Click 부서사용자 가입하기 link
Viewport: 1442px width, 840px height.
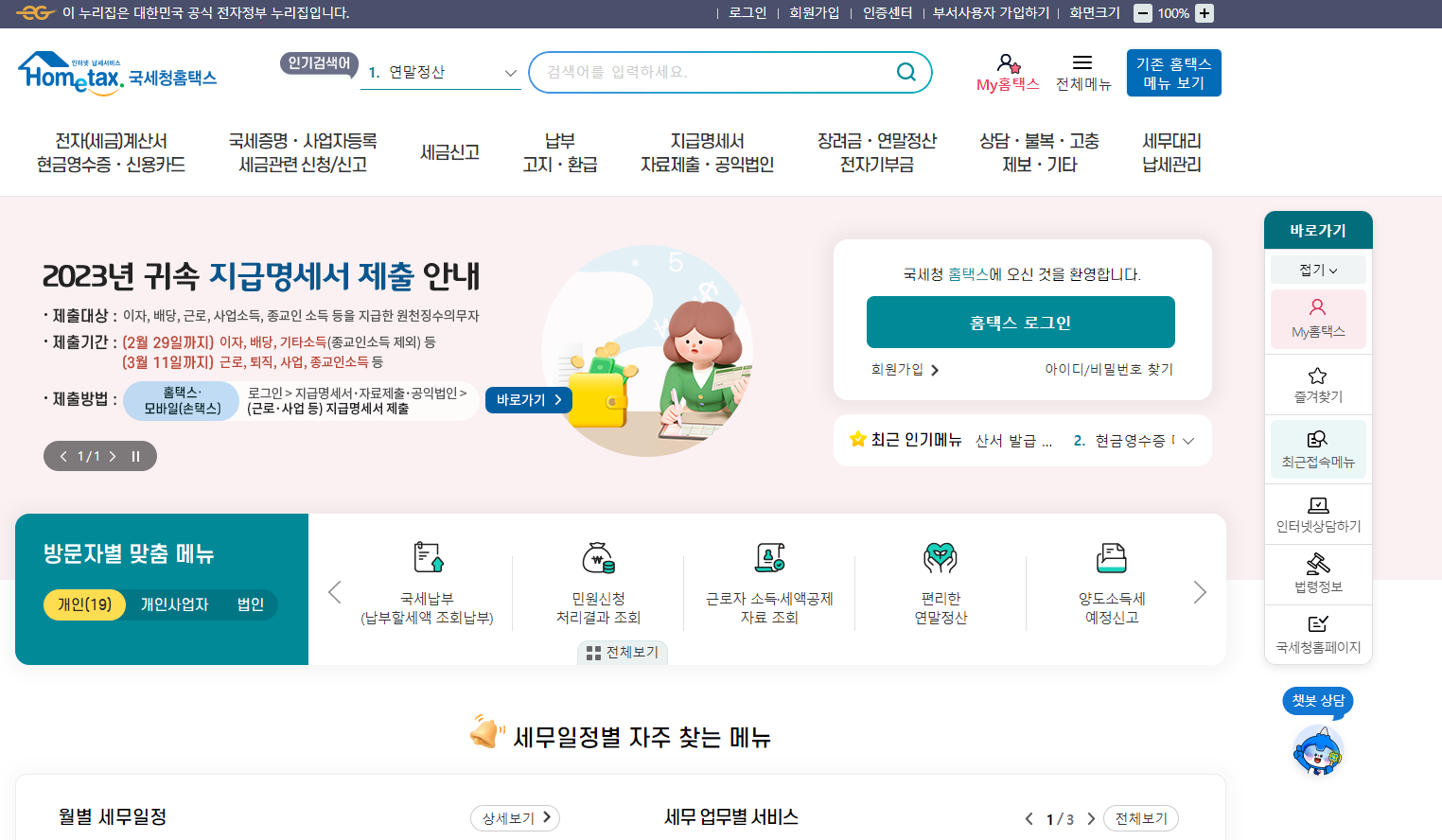click(992, 13)
